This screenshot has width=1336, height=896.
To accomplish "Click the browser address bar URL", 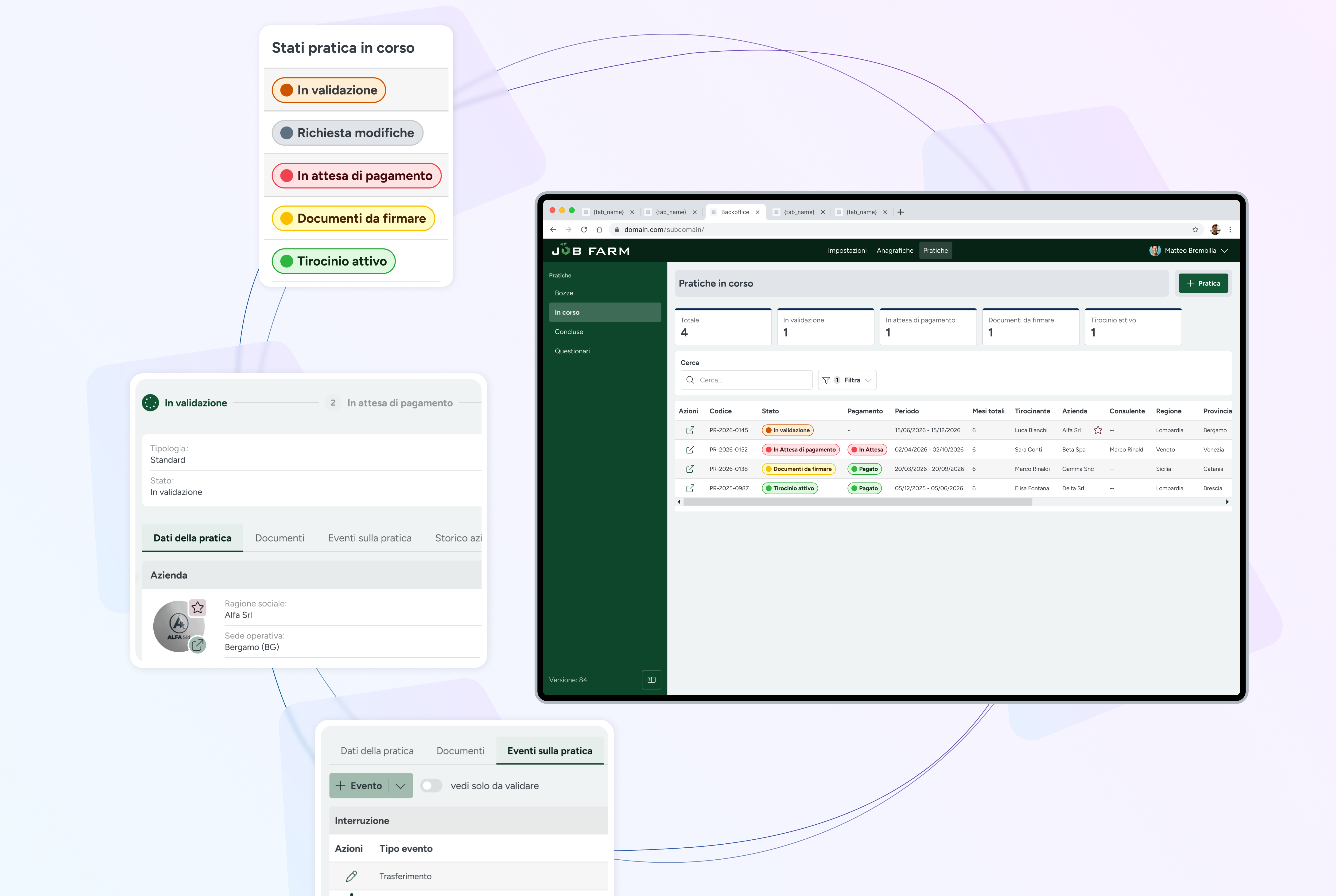I will (664, 230).
